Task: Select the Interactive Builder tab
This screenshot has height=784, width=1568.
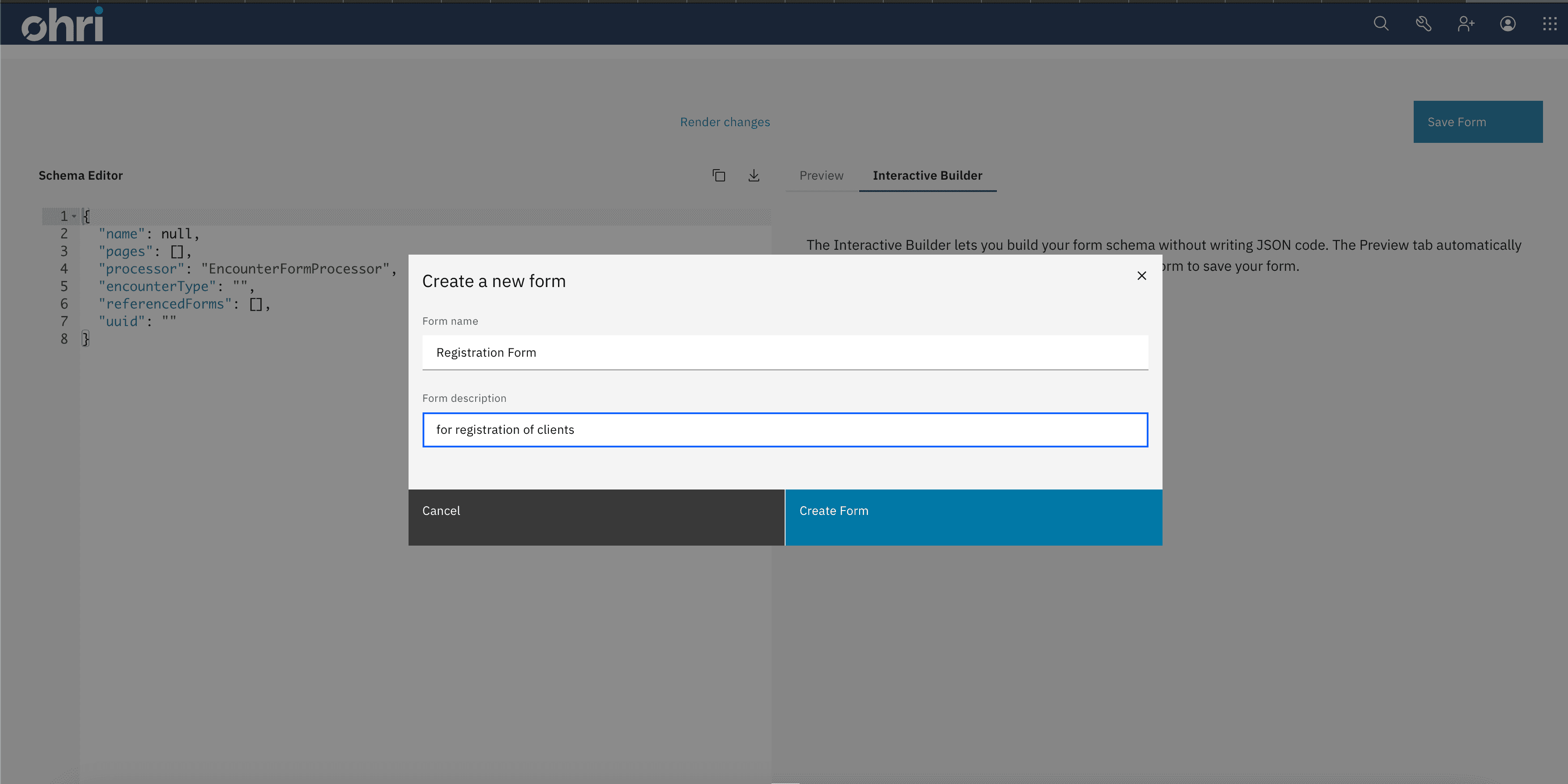Action: click(x=927, y=175)
